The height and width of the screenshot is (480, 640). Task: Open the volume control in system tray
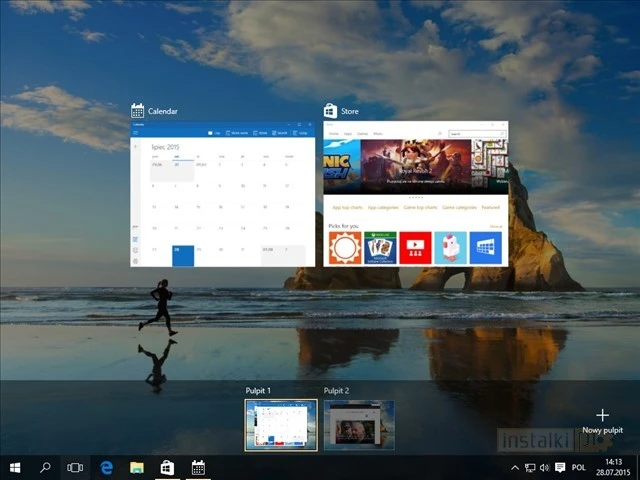point(544,467)
